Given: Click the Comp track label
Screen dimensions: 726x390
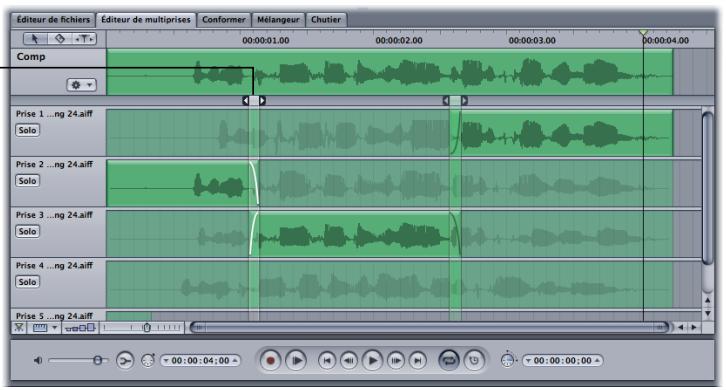Looking at the screenshot, I should [x=31, y=57].
